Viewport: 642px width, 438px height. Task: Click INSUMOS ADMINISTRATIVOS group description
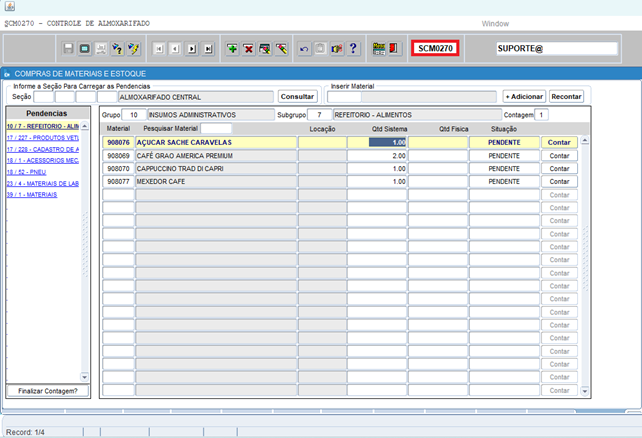pos(210,115)
